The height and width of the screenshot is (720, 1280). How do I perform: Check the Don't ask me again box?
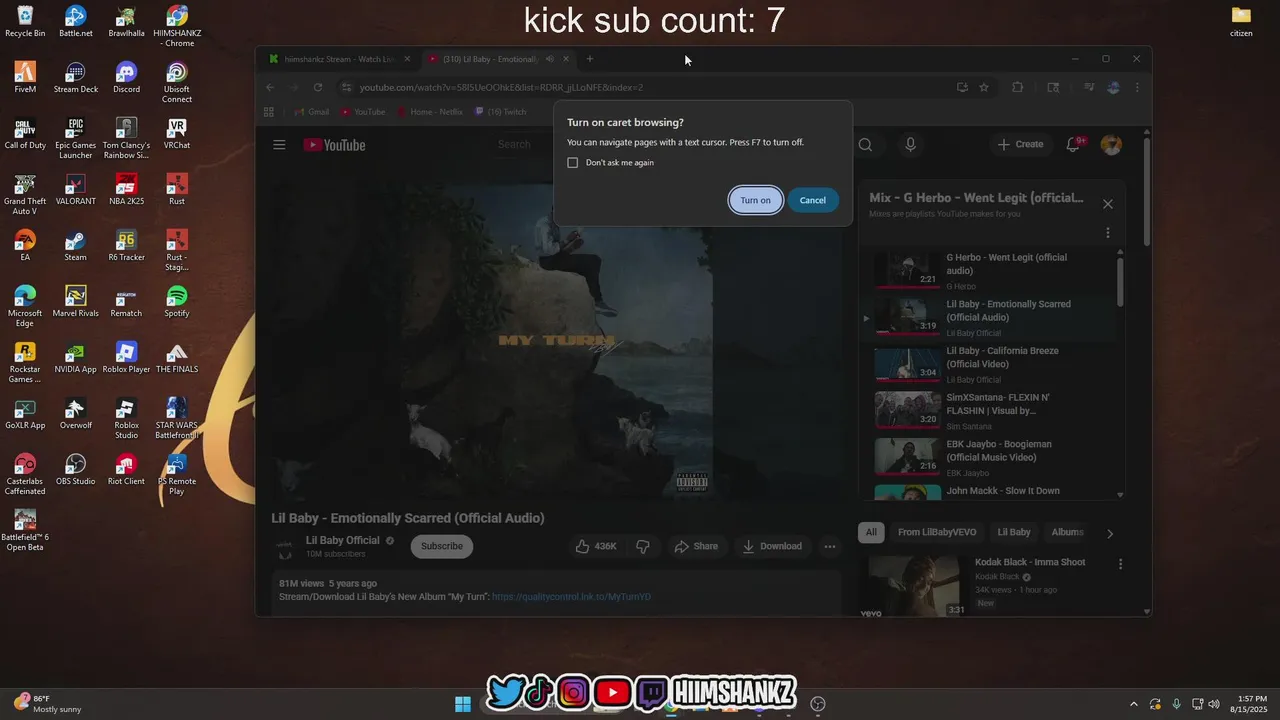pos(573,163)
